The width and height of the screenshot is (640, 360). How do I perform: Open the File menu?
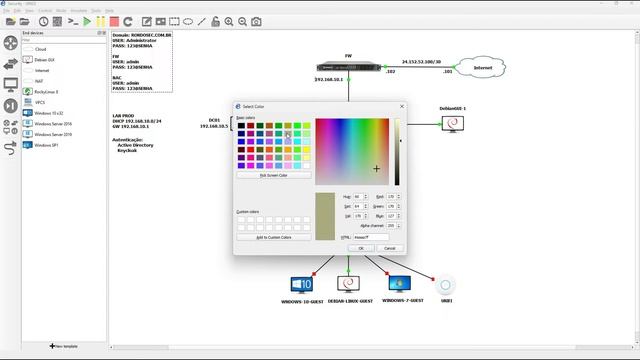click(7, 11)
